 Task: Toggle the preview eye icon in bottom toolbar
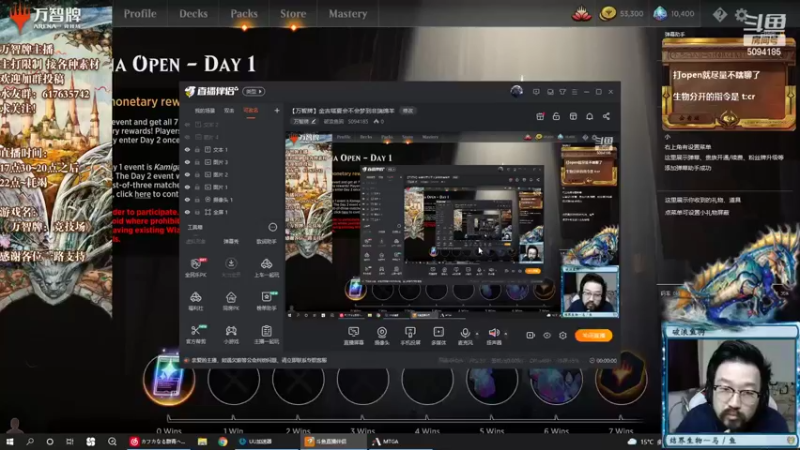(x=546, y=335)
